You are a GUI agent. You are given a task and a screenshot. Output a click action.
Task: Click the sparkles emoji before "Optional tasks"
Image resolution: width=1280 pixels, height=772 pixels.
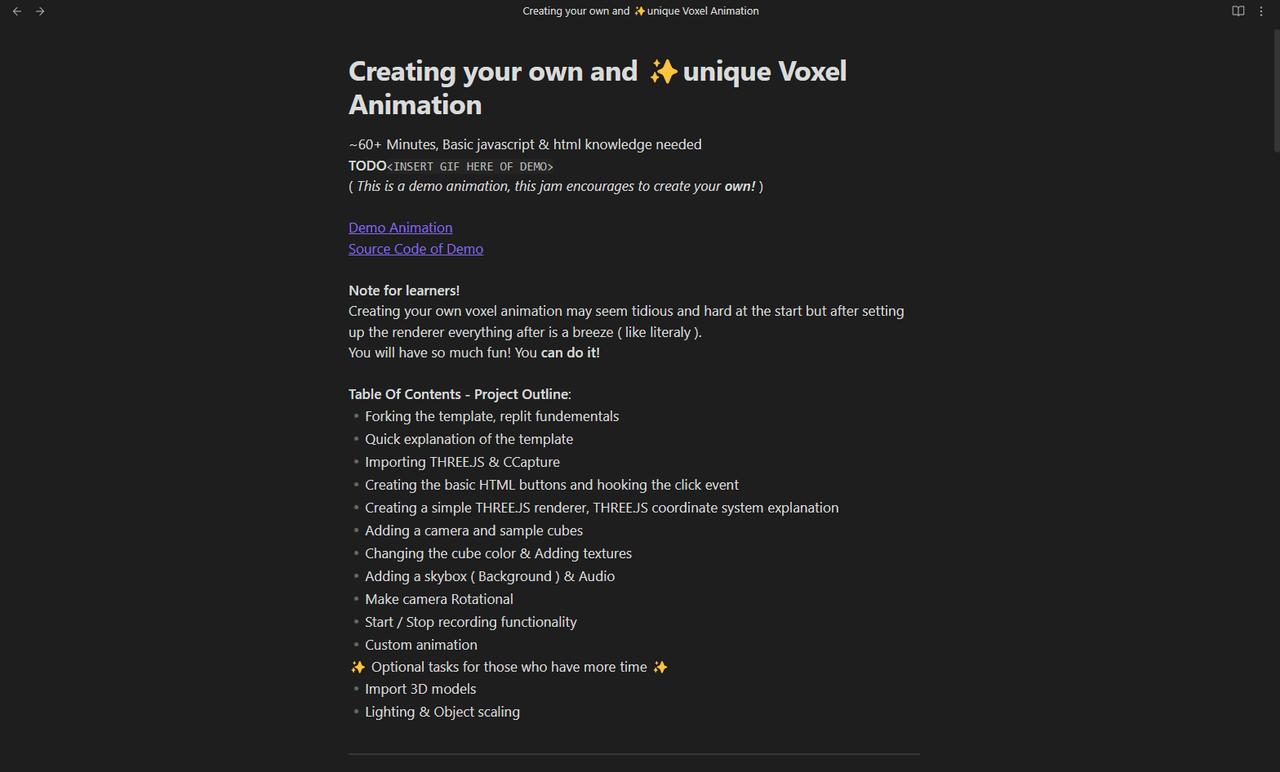(357, 667)
